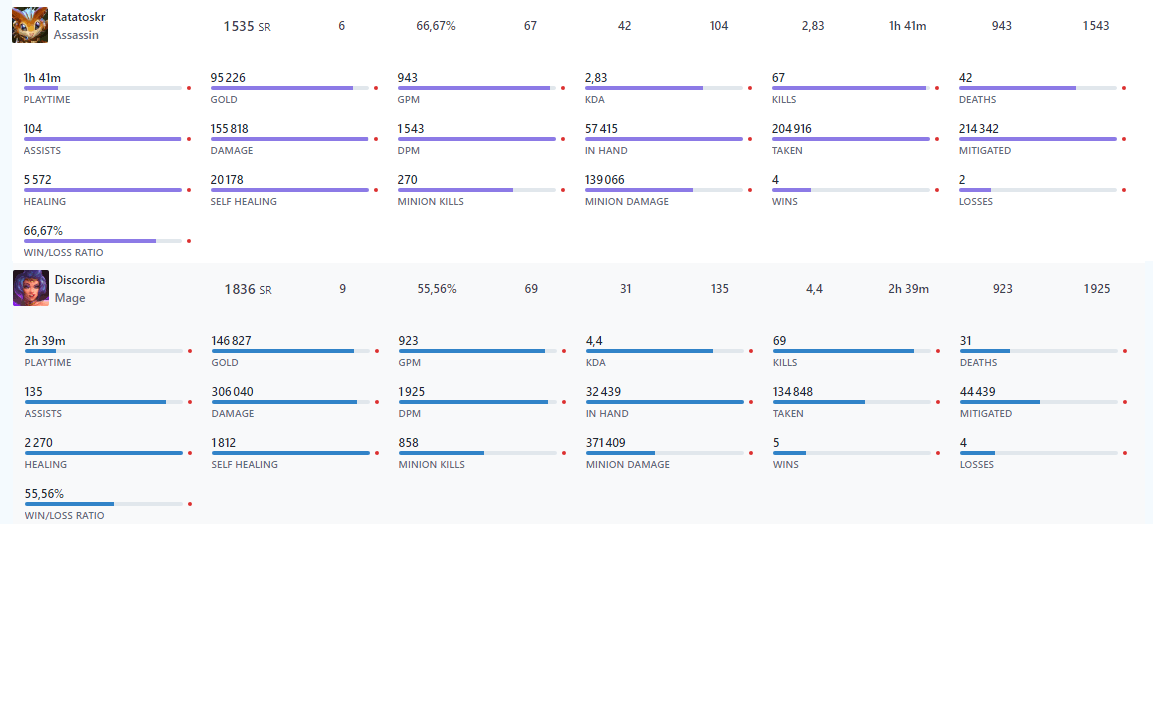The image size is (1168, 701).
Task: Click red dot beside Ratatoskr's PLAYTIME bar
Action: [x=189, y=88]
